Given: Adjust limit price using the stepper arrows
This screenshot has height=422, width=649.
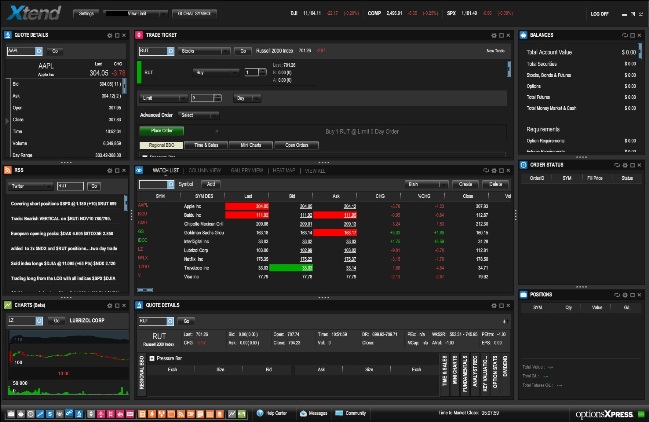Looking at the screenshot, I should (218, 98).
